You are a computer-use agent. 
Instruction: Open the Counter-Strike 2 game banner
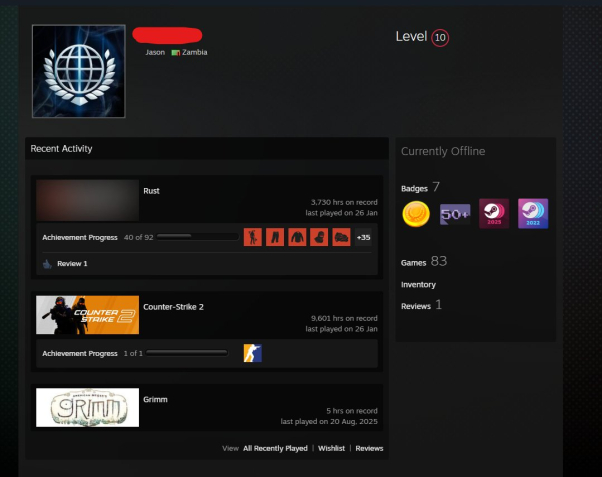87,315
